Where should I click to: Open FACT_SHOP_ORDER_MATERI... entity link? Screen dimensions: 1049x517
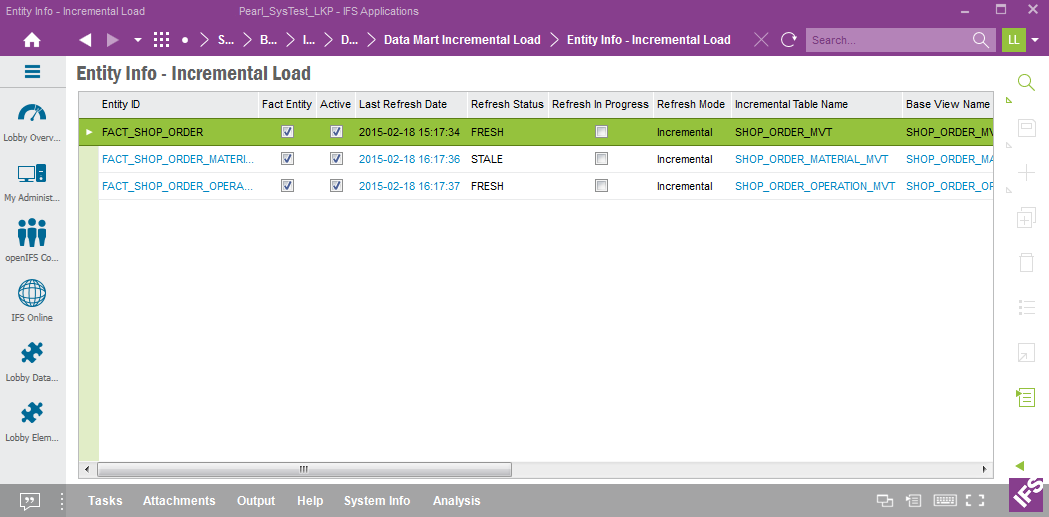[x=178, y=159]
